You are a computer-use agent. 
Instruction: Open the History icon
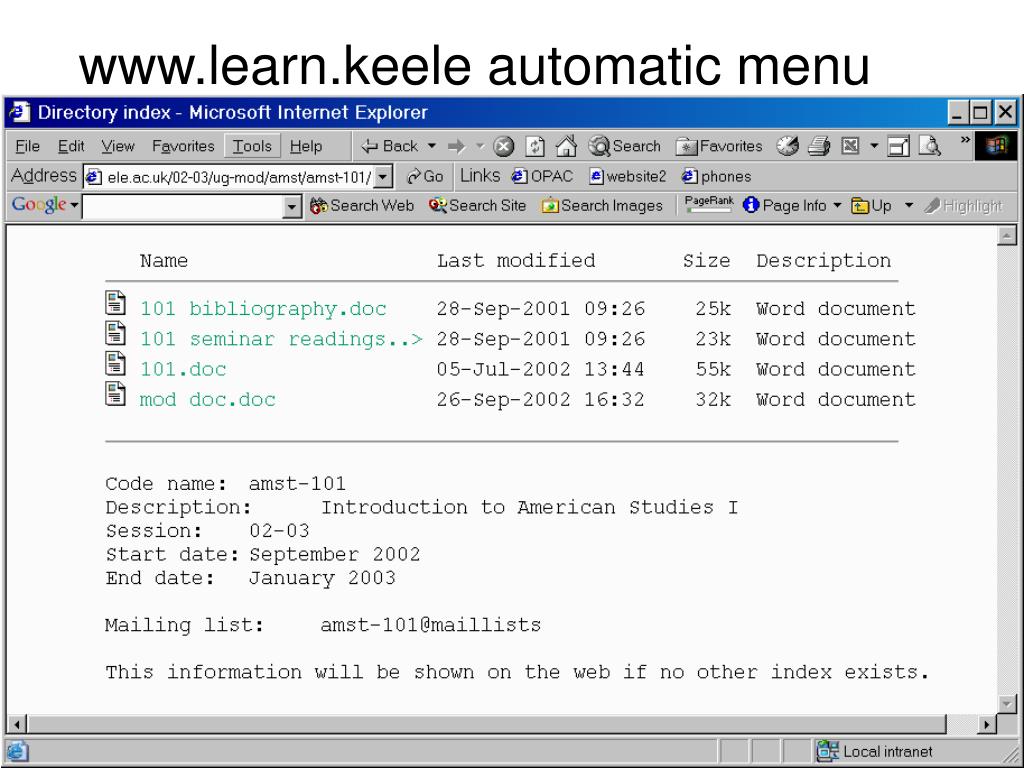click(x=788, y=146)
